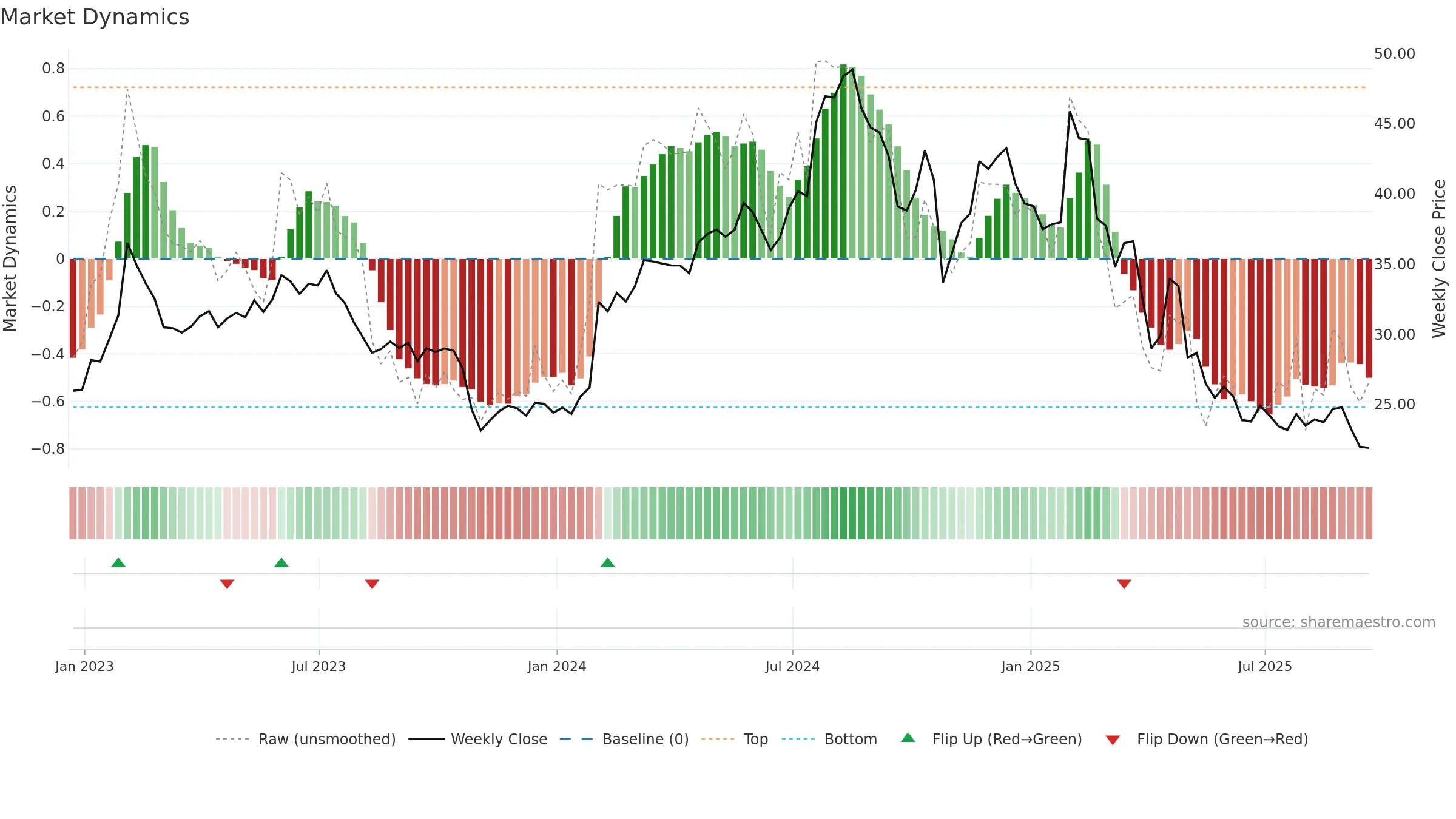1456x819 pixels.
Task: Toggle the Weekly Close legend entry
Action: pyautogui.click(x=478, y=739)
